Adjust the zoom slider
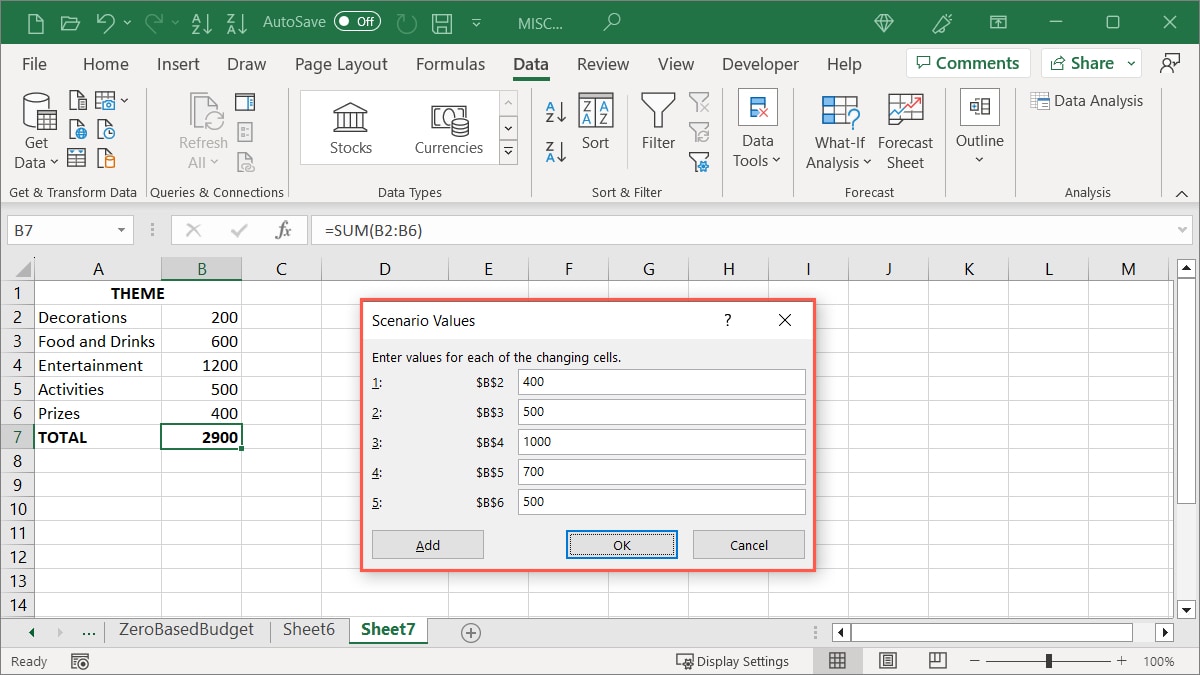1200x675 pixels. click(x=1048, y=660)
